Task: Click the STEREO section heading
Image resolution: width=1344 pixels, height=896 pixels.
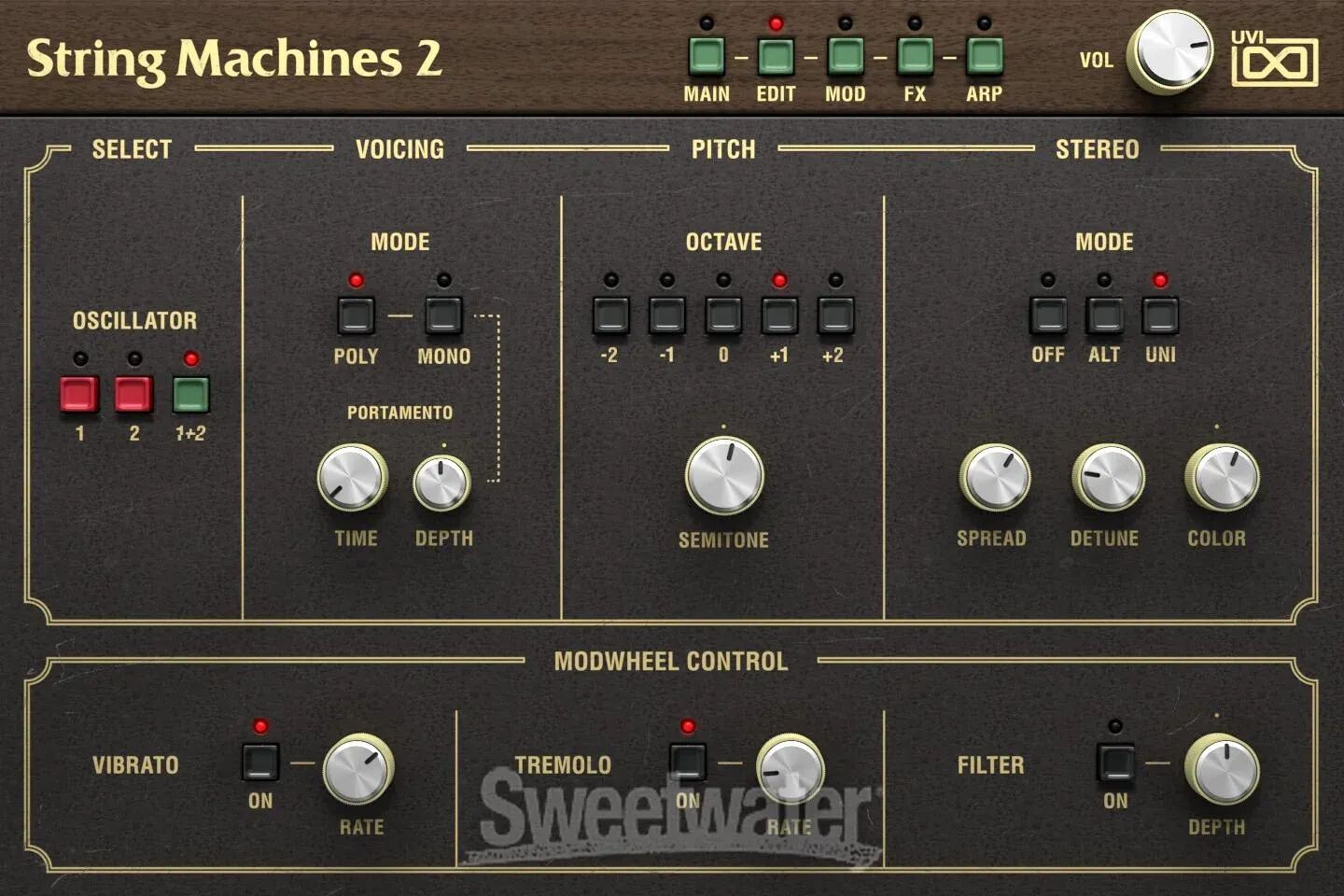Action: (x=1098, y=149)
